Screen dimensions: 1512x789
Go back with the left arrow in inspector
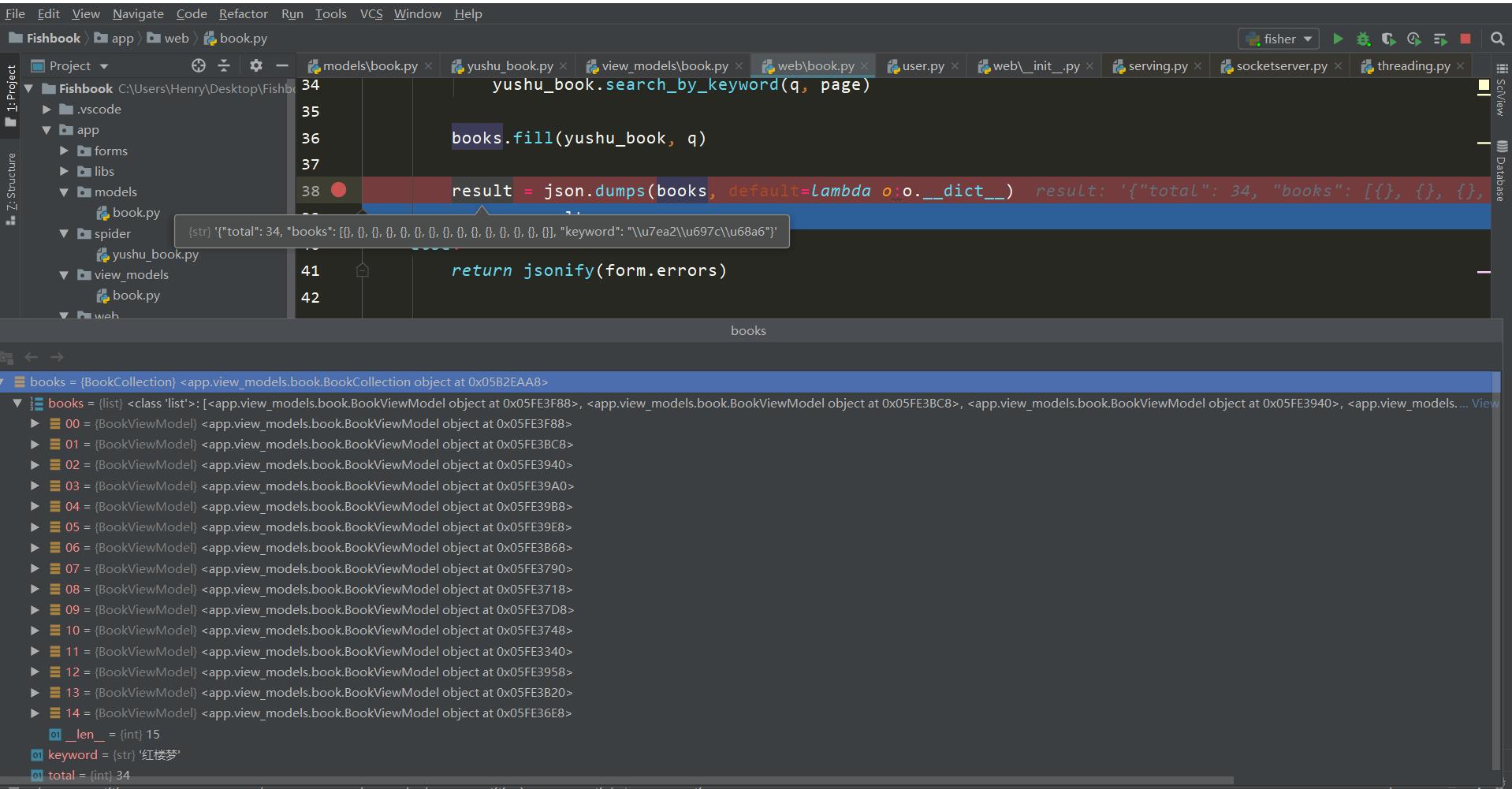[32, 357]
